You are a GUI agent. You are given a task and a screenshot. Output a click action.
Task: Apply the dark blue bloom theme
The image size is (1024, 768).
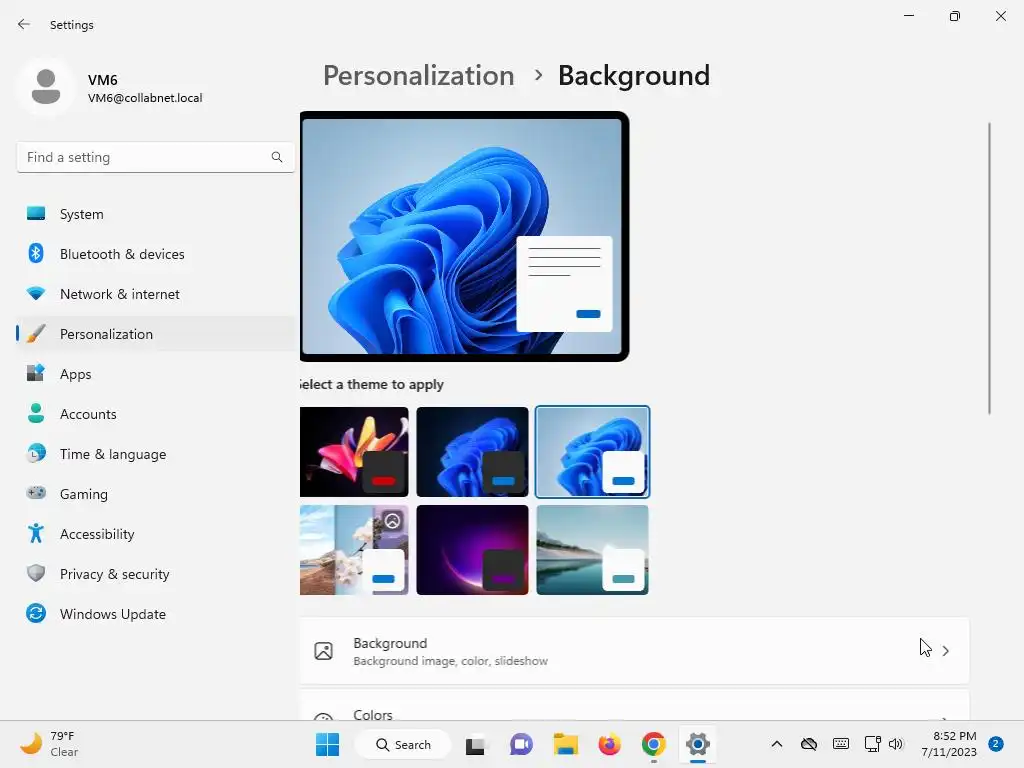click(472, 452)
